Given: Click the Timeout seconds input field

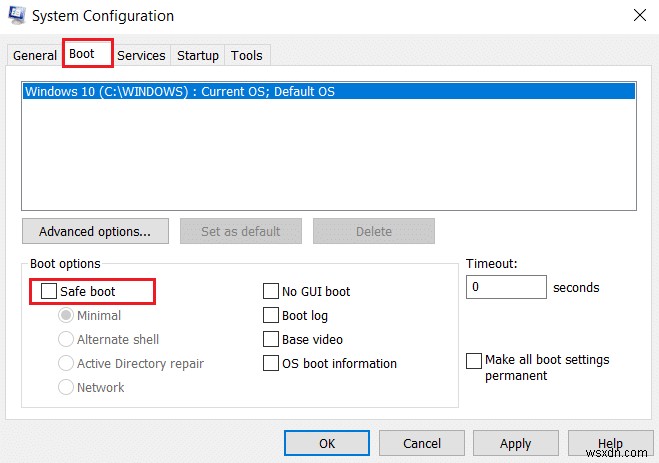Looking at the screenshot, I should coord(505,287).
